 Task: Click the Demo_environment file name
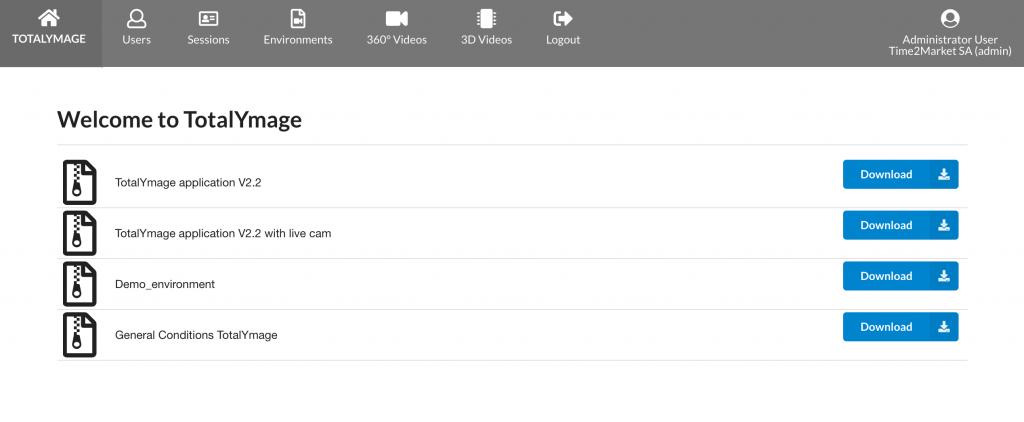coord(165,284)
